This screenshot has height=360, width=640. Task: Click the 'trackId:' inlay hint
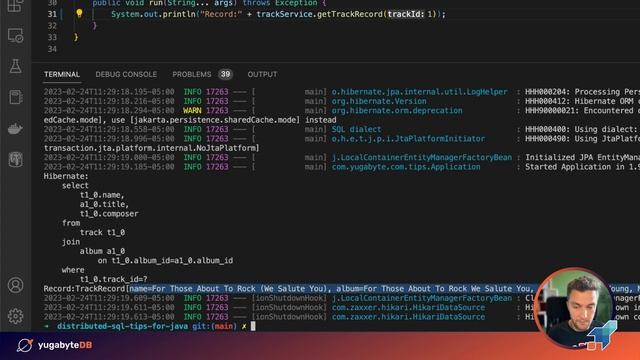406,14
